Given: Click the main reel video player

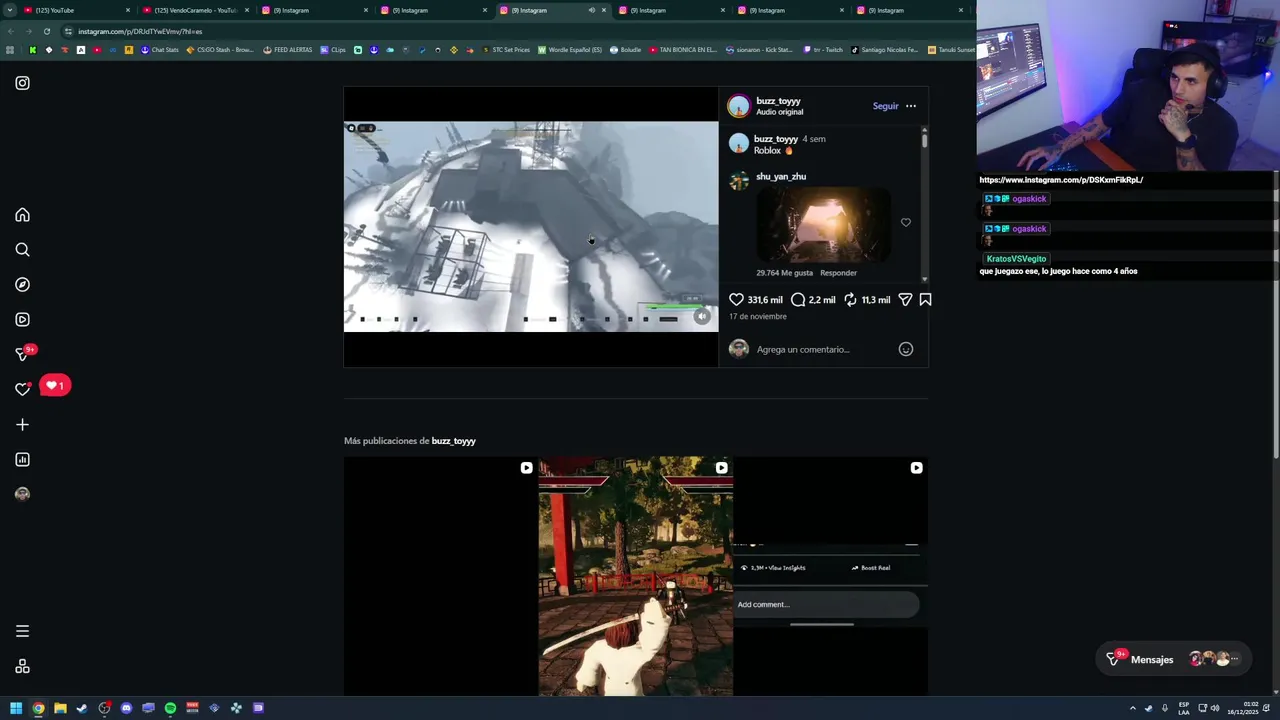Looking at the screenshot, I should click(x=531, y=226).
